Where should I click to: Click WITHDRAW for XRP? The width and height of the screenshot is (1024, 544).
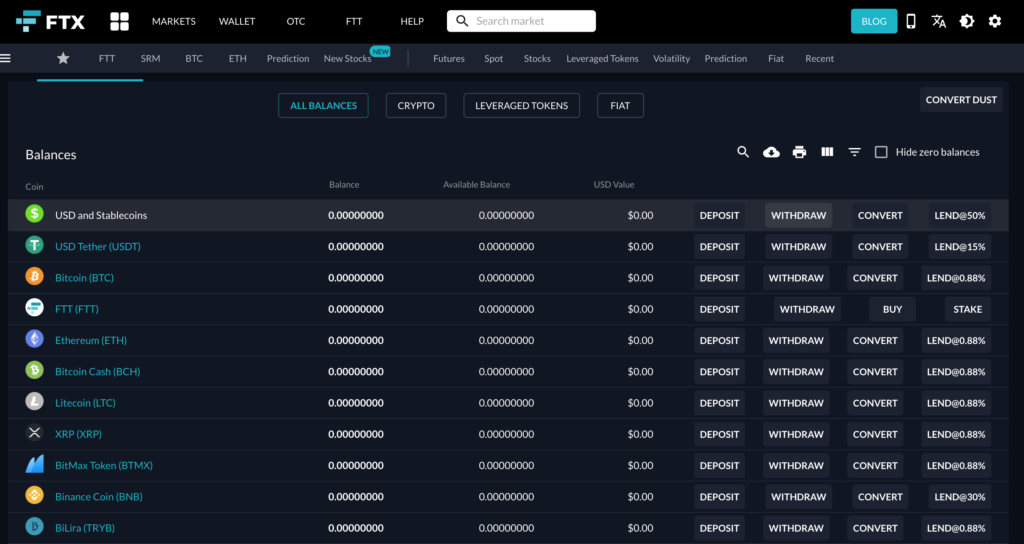[x=796, y=434]
